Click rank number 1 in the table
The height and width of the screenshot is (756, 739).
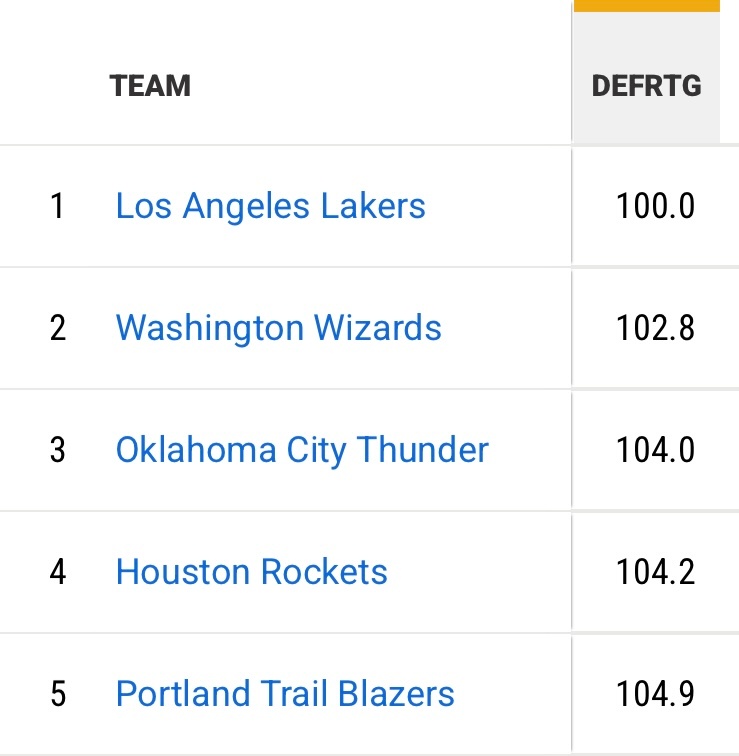tap(57, 207)
